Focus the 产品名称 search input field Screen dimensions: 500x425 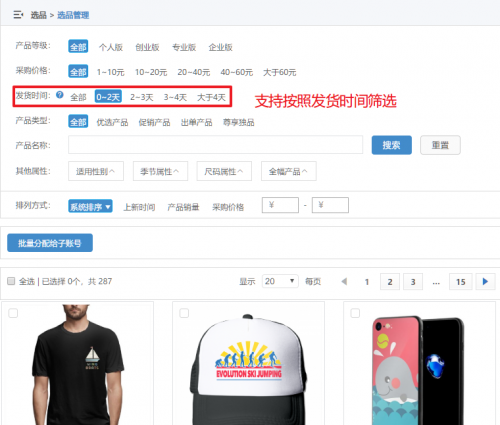coord(216,145)
